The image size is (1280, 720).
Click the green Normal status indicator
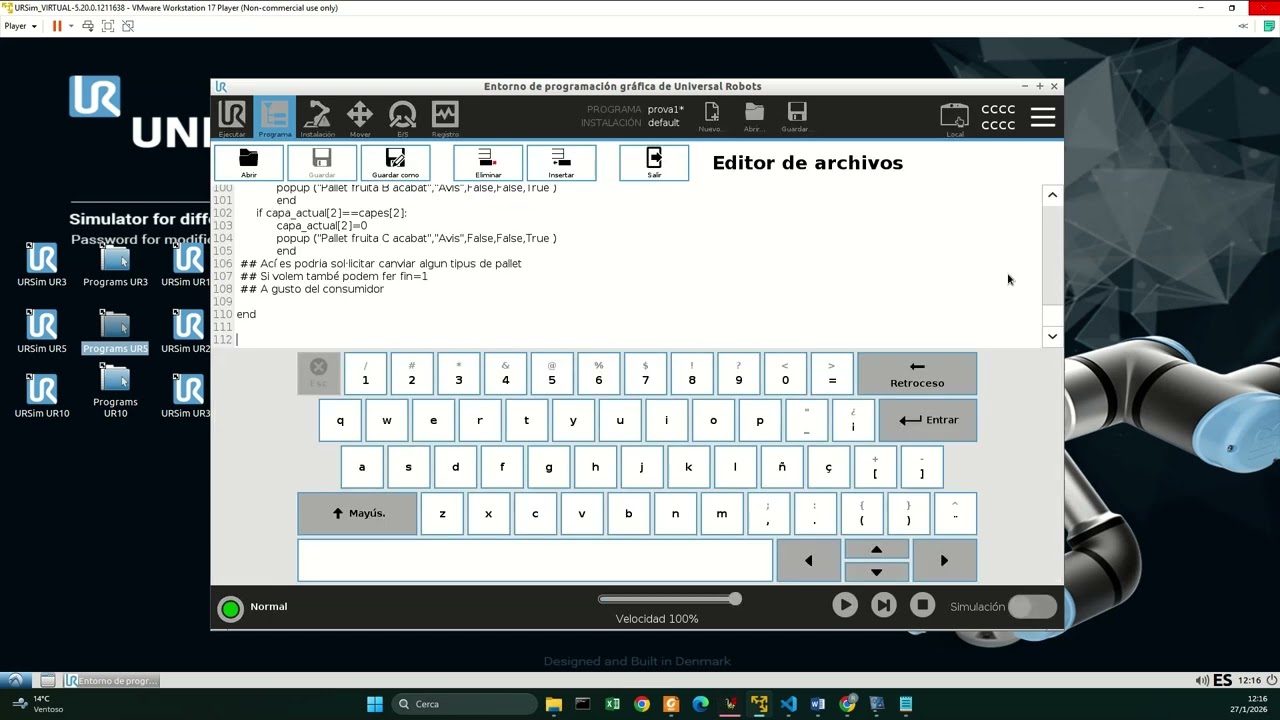[x=231, y=608]
